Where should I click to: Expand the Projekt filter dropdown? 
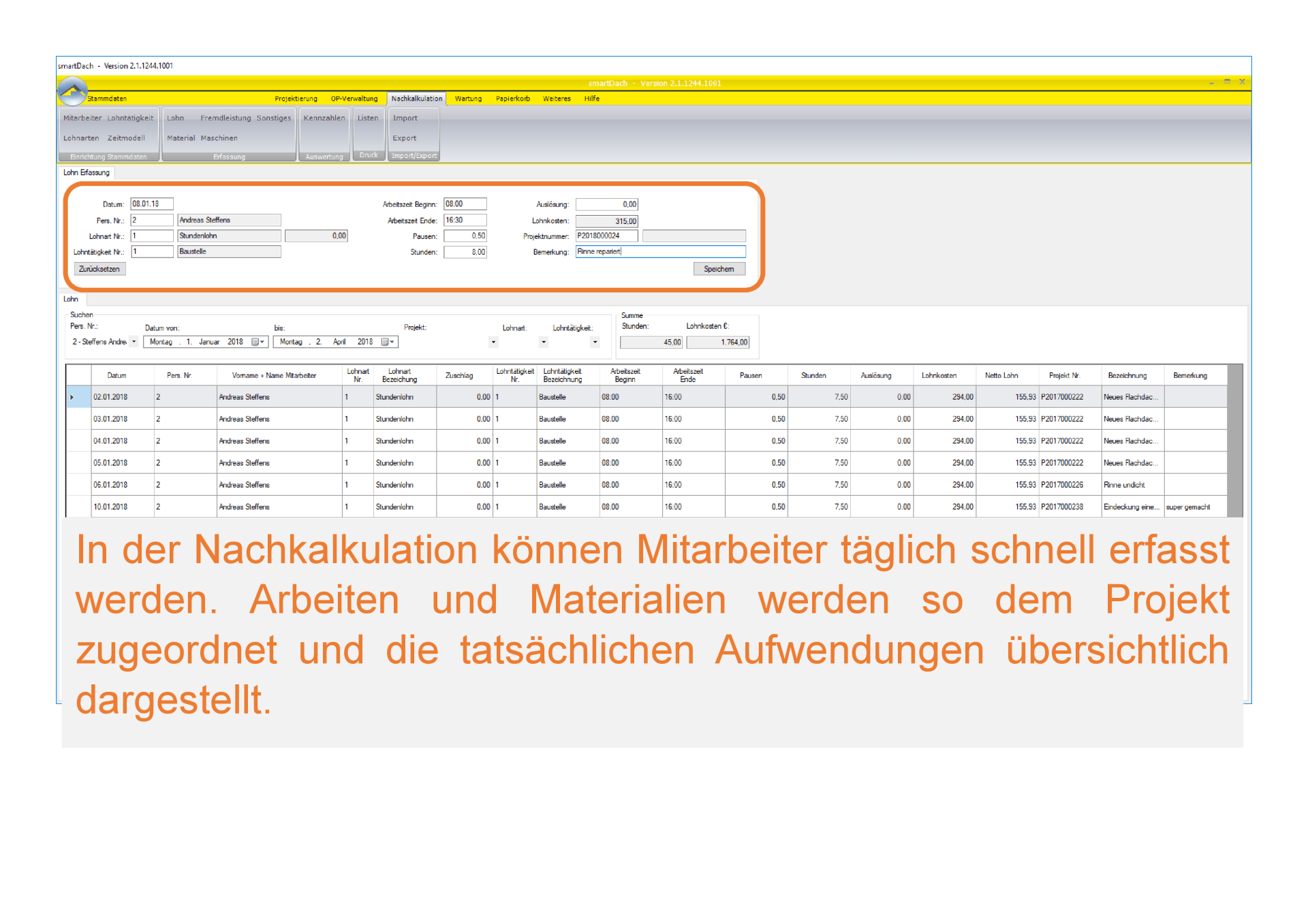[493, 342]
